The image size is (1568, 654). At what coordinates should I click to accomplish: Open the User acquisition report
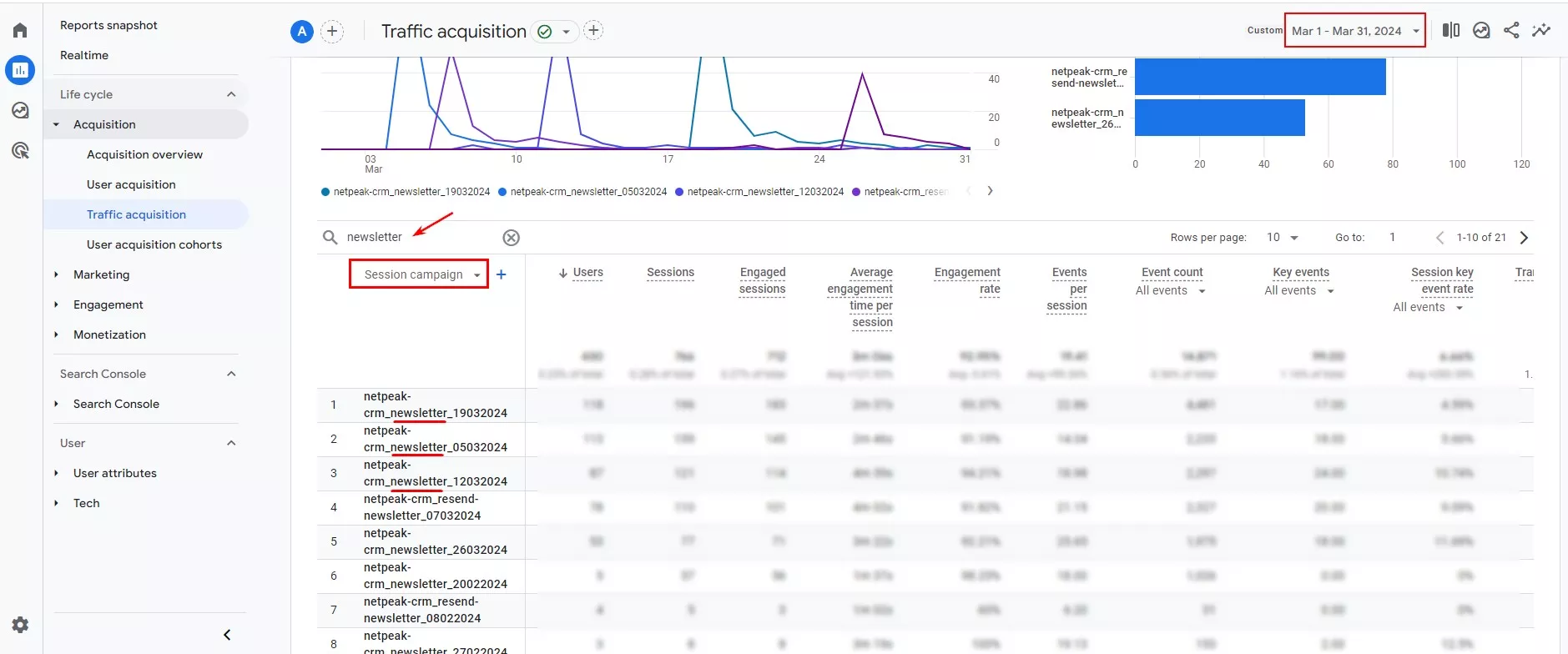click(131, 184)
